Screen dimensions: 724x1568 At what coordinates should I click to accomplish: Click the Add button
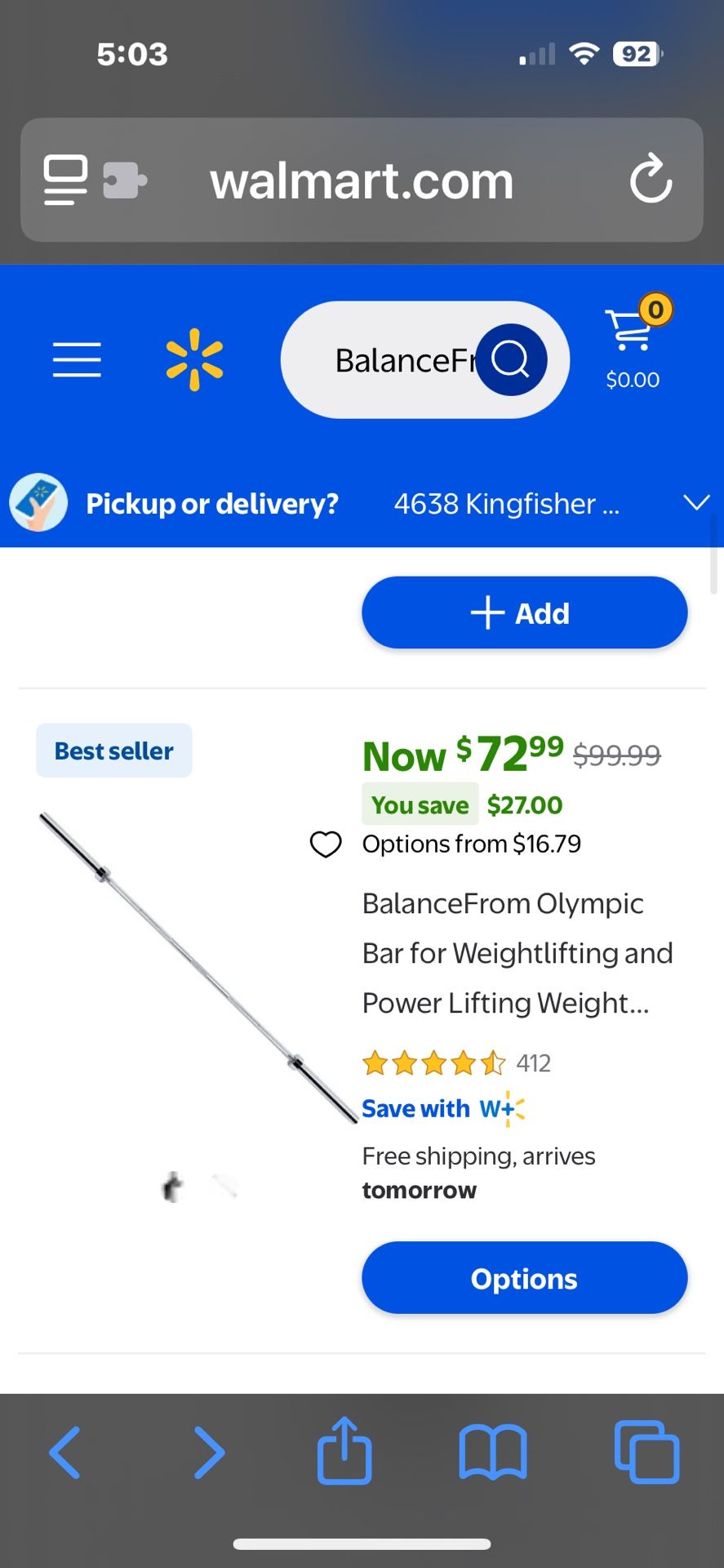click(524, 612)
